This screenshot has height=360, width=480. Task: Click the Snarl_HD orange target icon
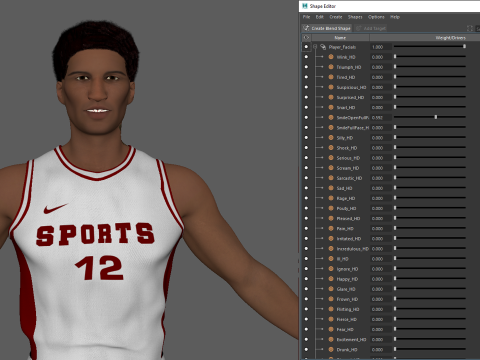(331, 107)
